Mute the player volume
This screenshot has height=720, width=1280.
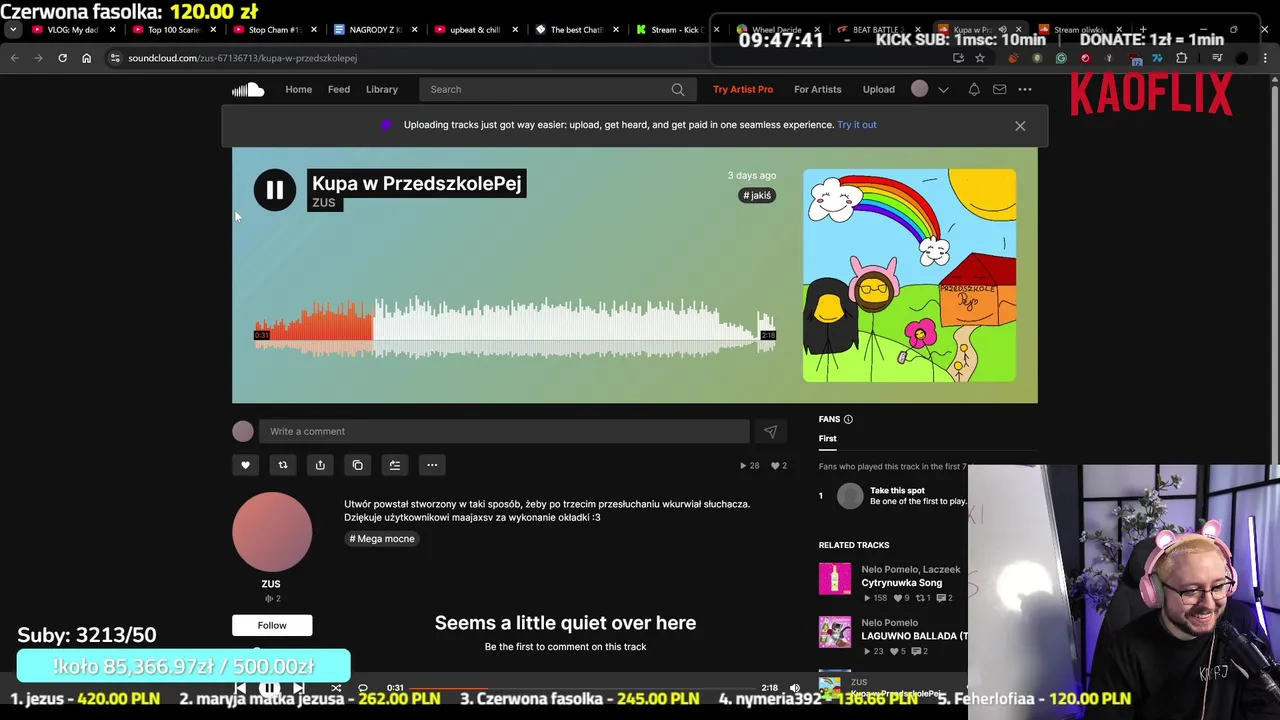[x=795, y=688]
